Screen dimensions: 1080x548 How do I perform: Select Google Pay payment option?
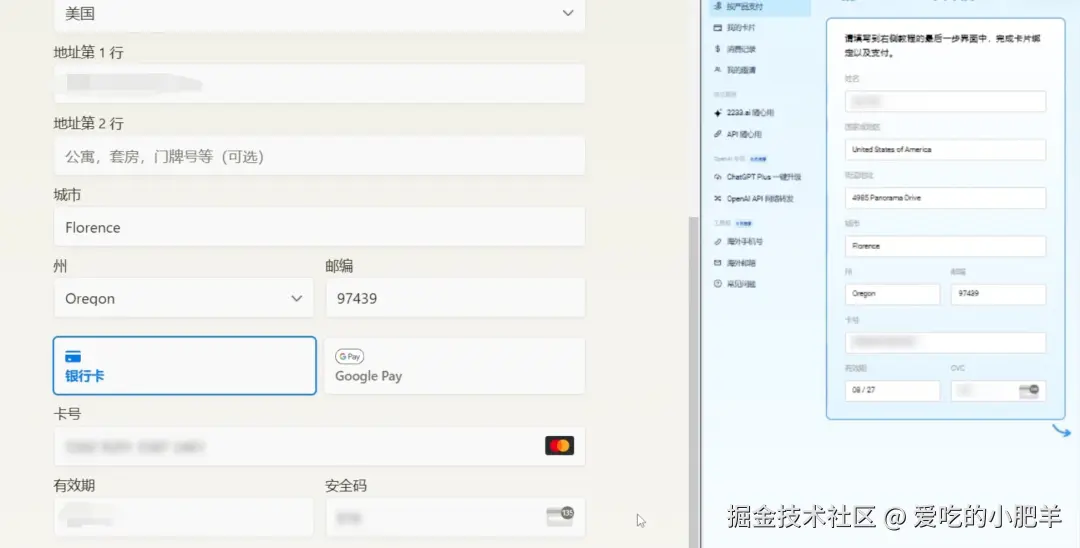point(455,366)
